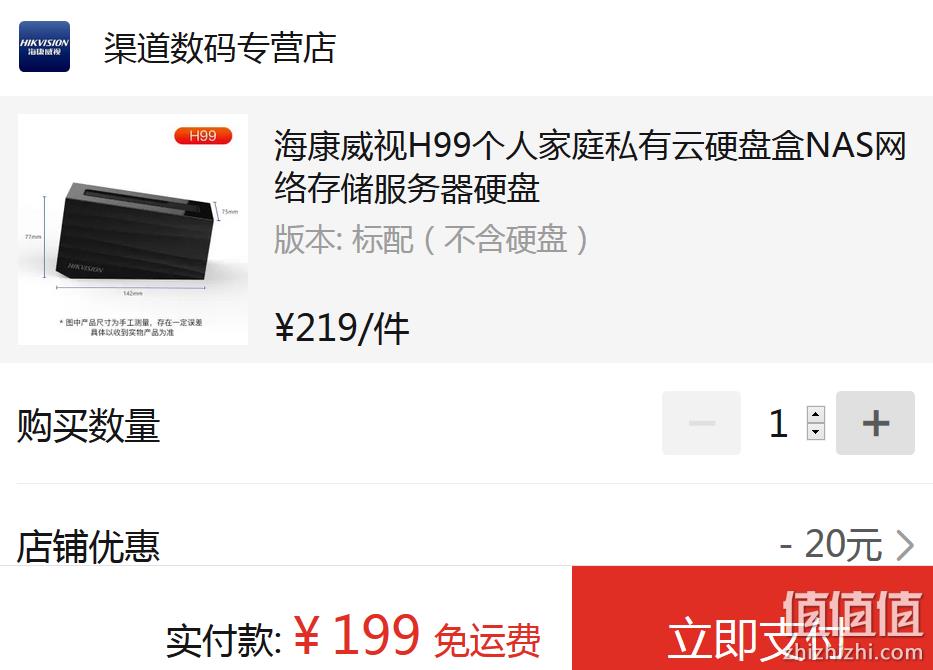Click the 店铺优惠 row label

click(88, 546)
